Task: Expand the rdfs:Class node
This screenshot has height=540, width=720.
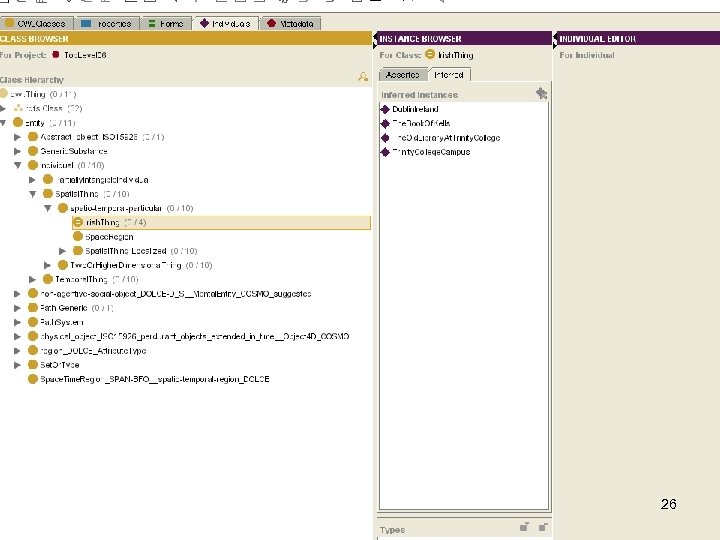Action: (x=3, y=108)
